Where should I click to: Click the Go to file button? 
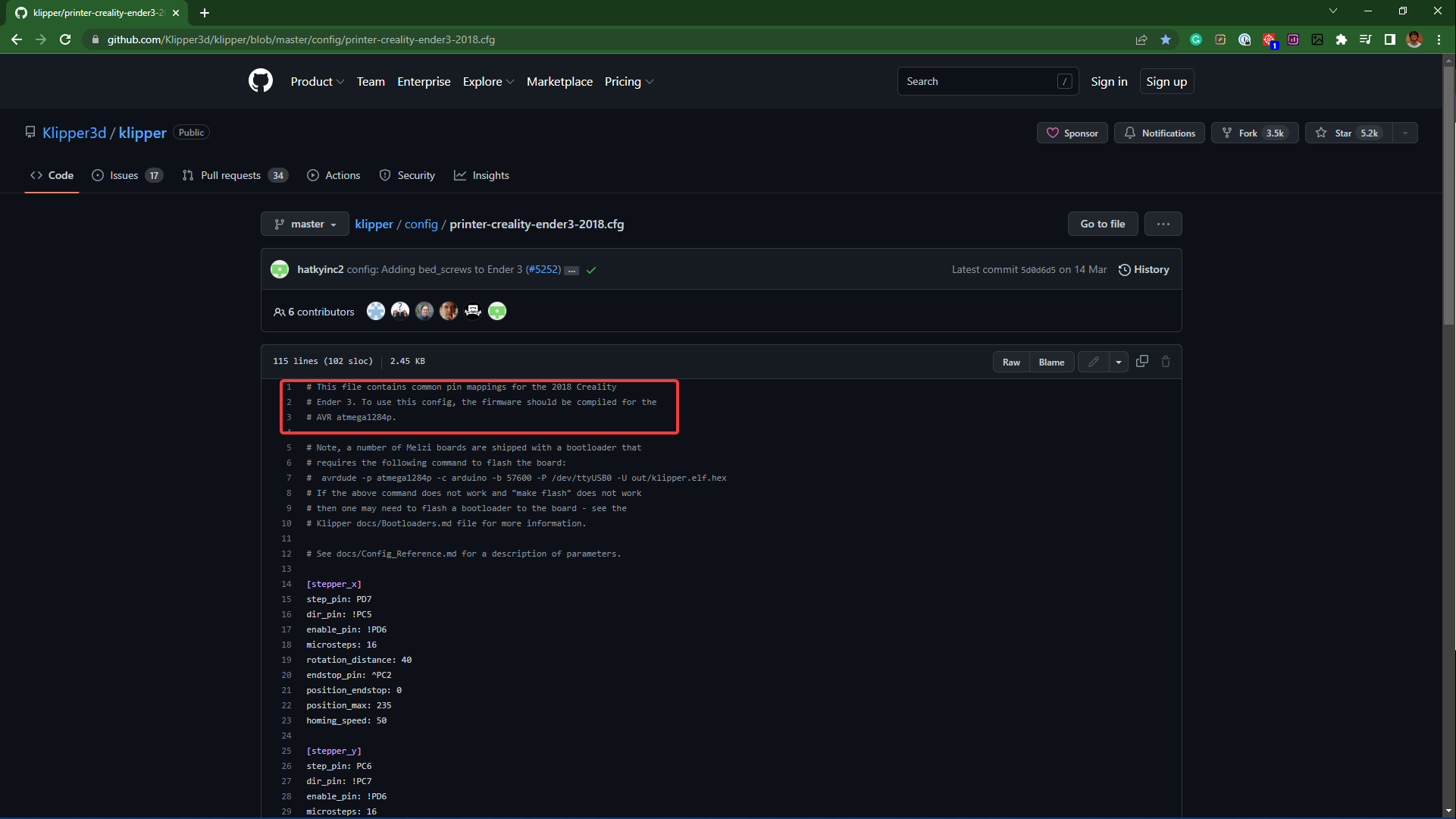[x=1103, y=224]
